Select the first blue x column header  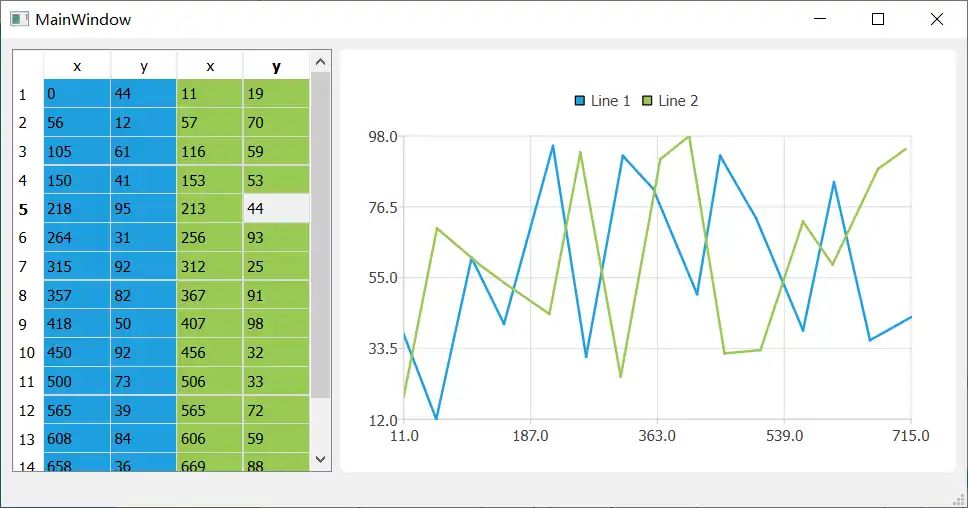[77, 66]
